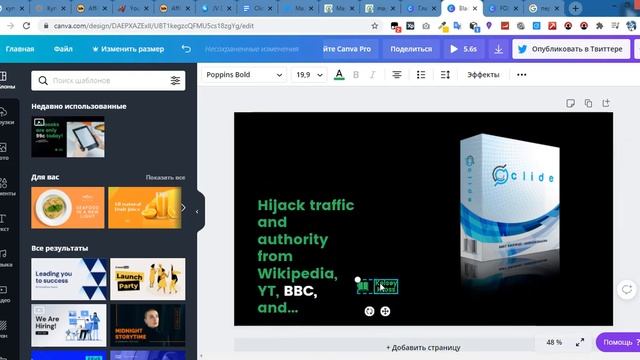This screenshot has width=640, height=360.
Task: Choose the We Are Hiring template
Action: point(69,325)
